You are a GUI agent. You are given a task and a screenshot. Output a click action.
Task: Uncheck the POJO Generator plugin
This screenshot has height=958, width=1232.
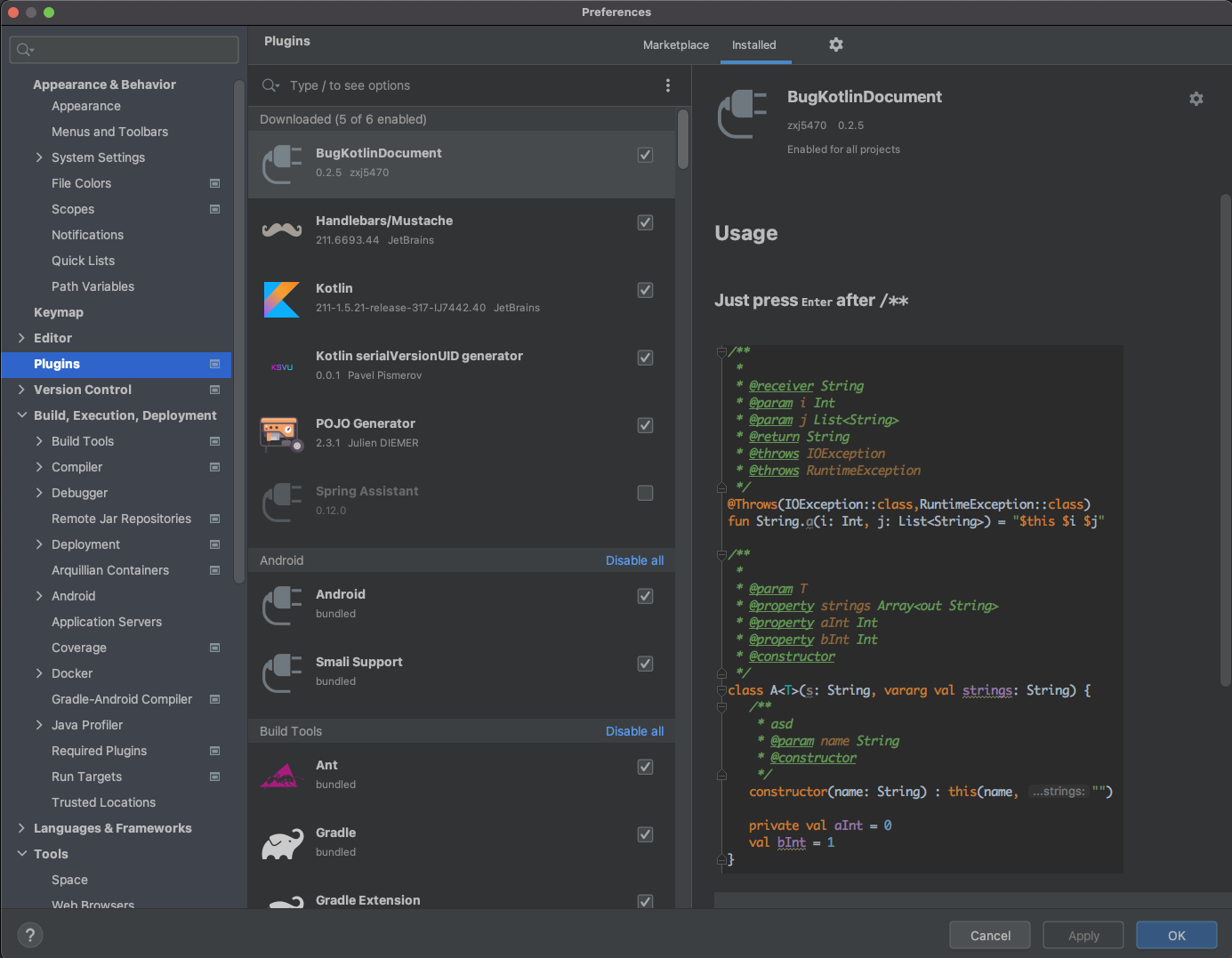pos(646,425)
